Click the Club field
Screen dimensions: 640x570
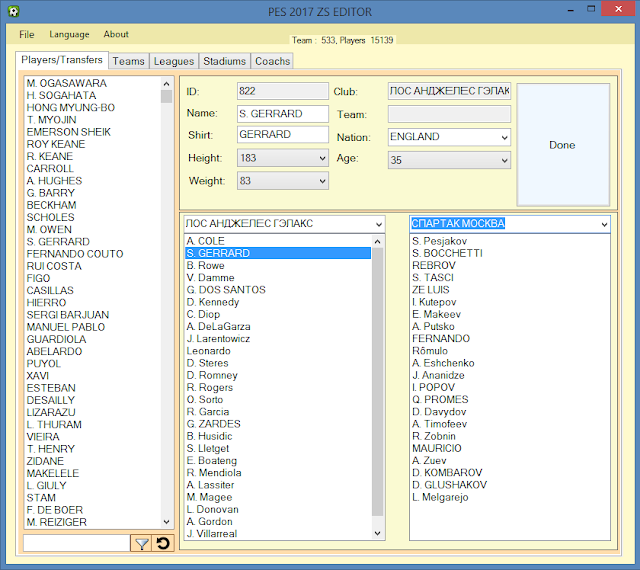[449, 91]
